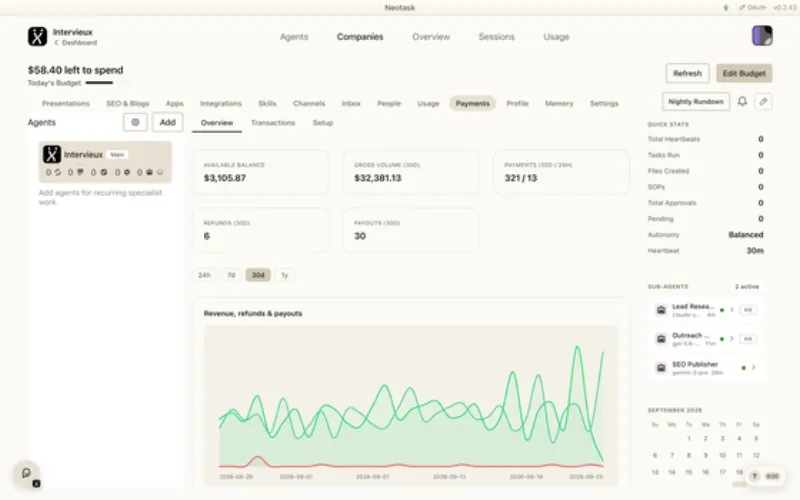Switch to the Agents top nav
Image resolution: width=800 pixels, height=500 pixels.
pyautogui.click(x=294, y=37)
